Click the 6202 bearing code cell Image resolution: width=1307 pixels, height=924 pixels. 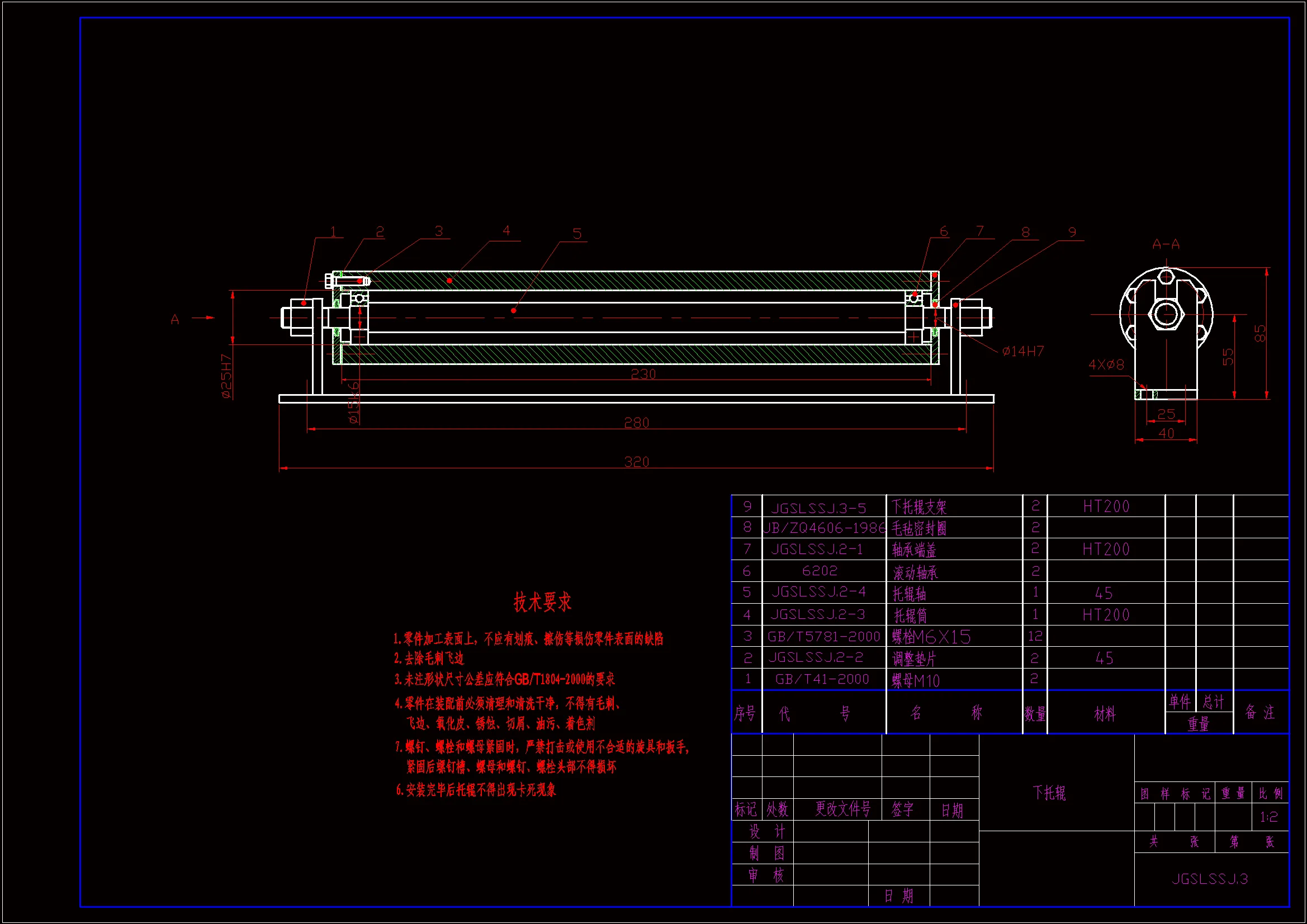coord(820,571)
